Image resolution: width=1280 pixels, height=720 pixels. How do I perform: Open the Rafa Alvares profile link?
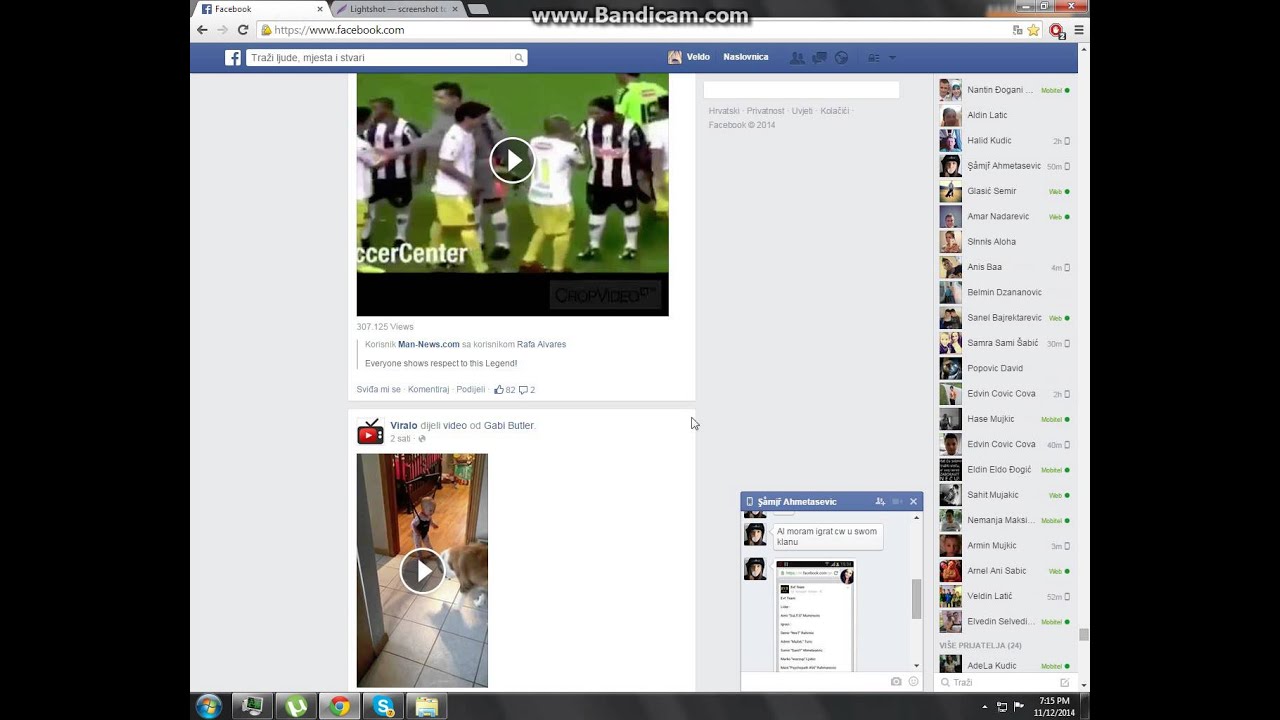541,344
